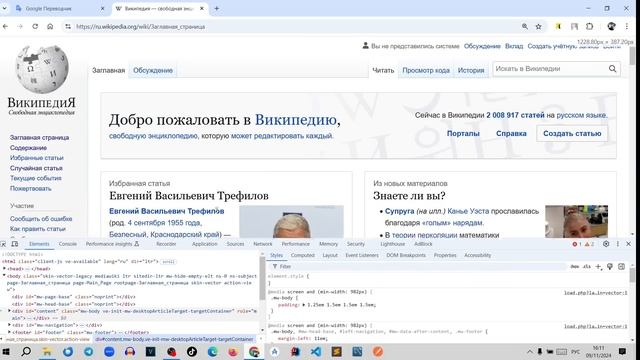640x360 pixels.
Task: Open the Просмотр кода tab
Action: (426, 70)
